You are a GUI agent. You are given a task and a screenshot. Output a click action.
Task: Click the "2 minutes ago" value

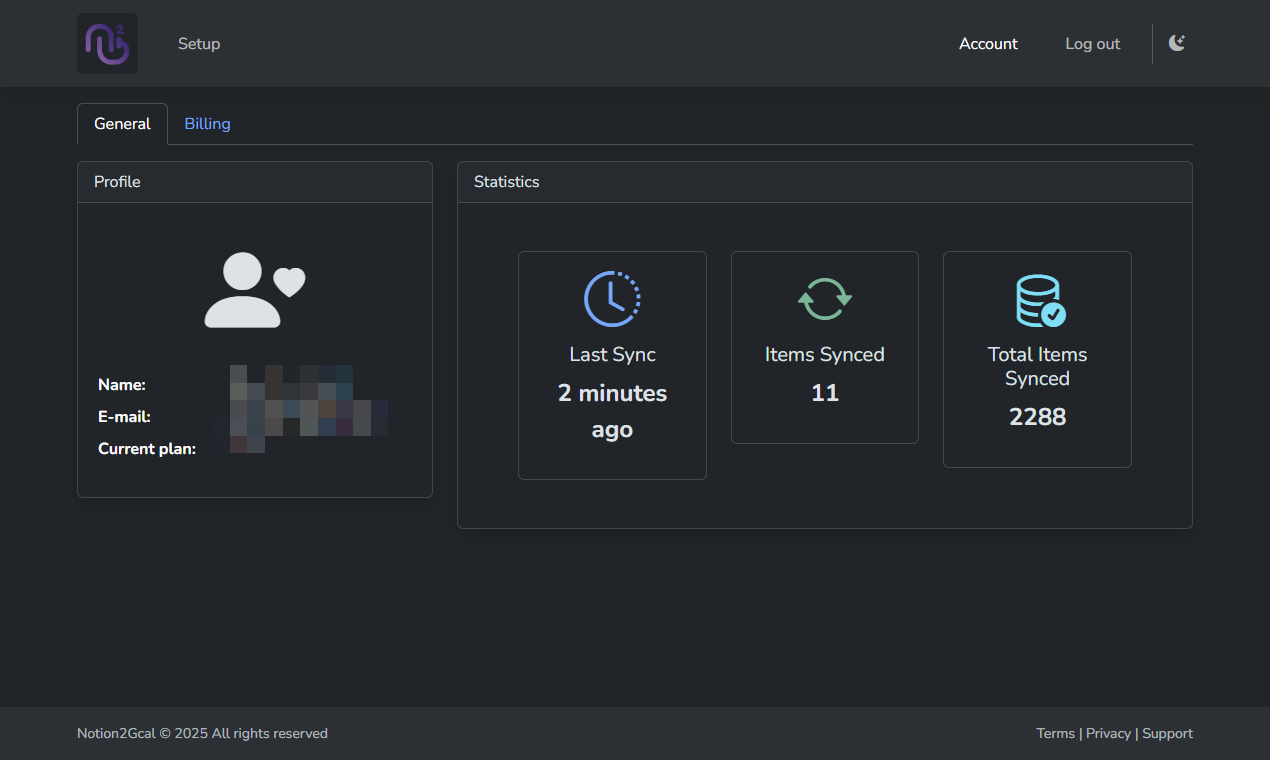612,411
